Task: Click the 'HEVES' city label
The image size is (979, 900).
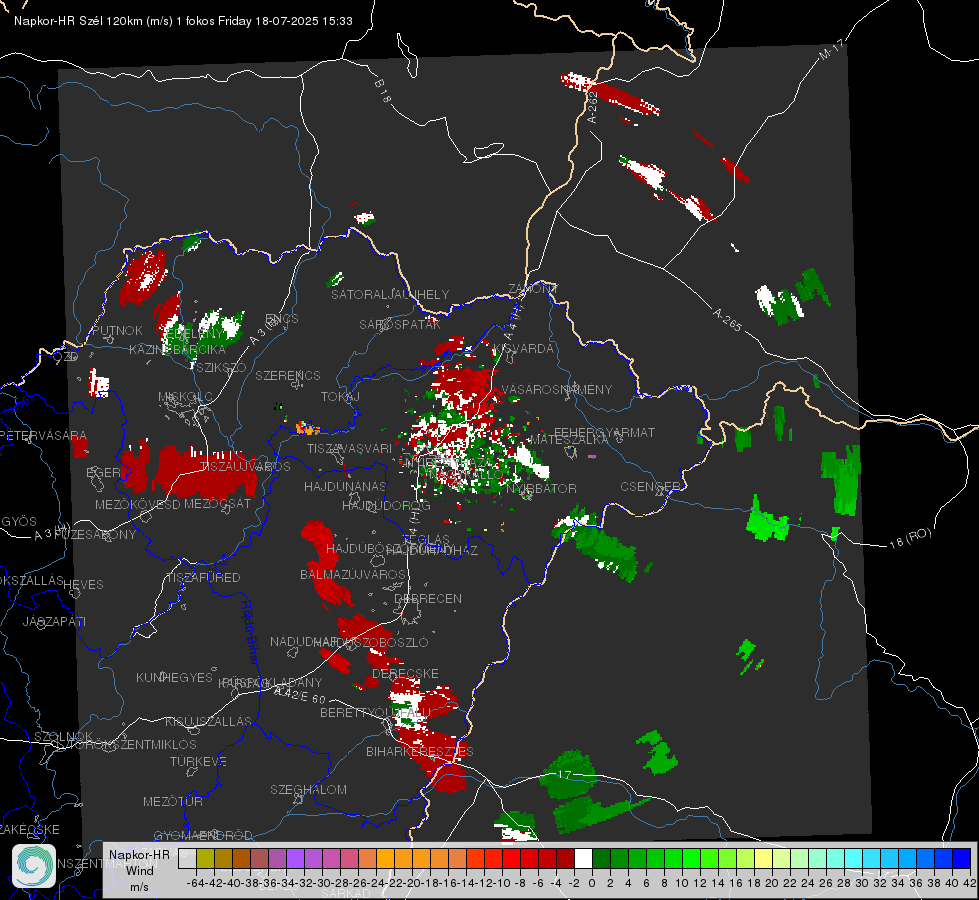Action: click(83, 585)
